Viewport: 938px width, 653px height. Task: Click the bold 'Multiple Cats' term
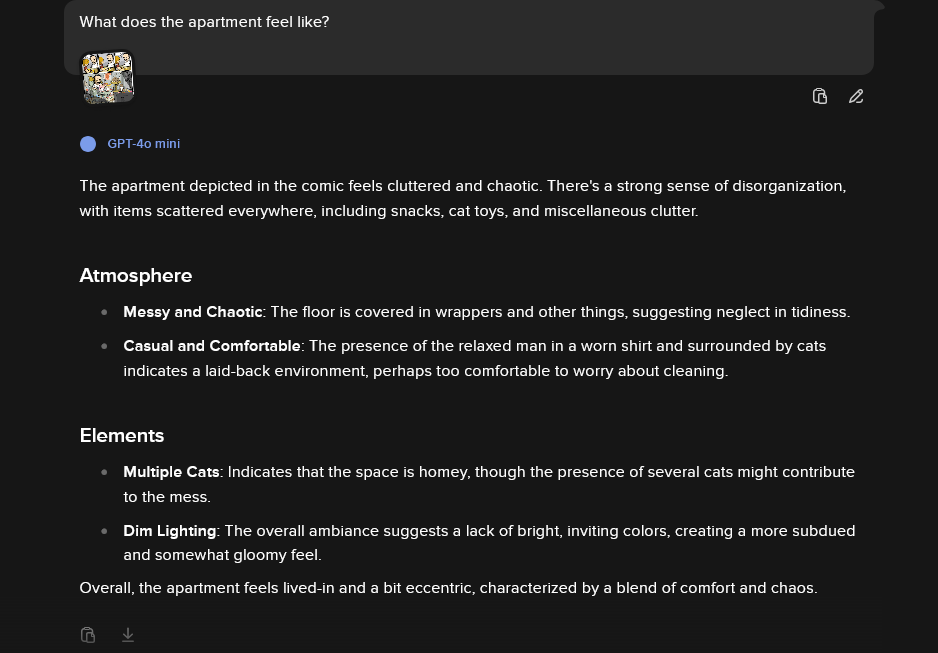tap(171, 472)
